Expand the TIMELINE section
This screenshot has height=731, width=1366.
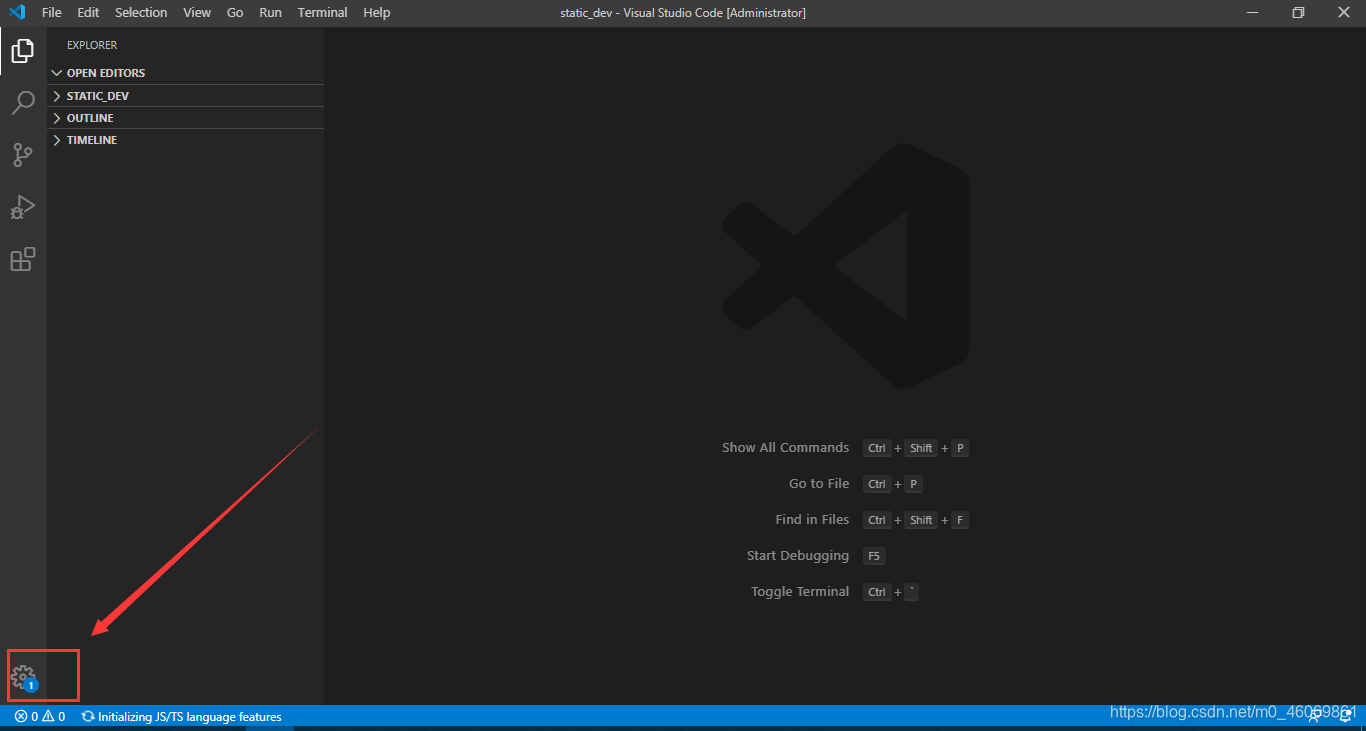pos(186,140)
